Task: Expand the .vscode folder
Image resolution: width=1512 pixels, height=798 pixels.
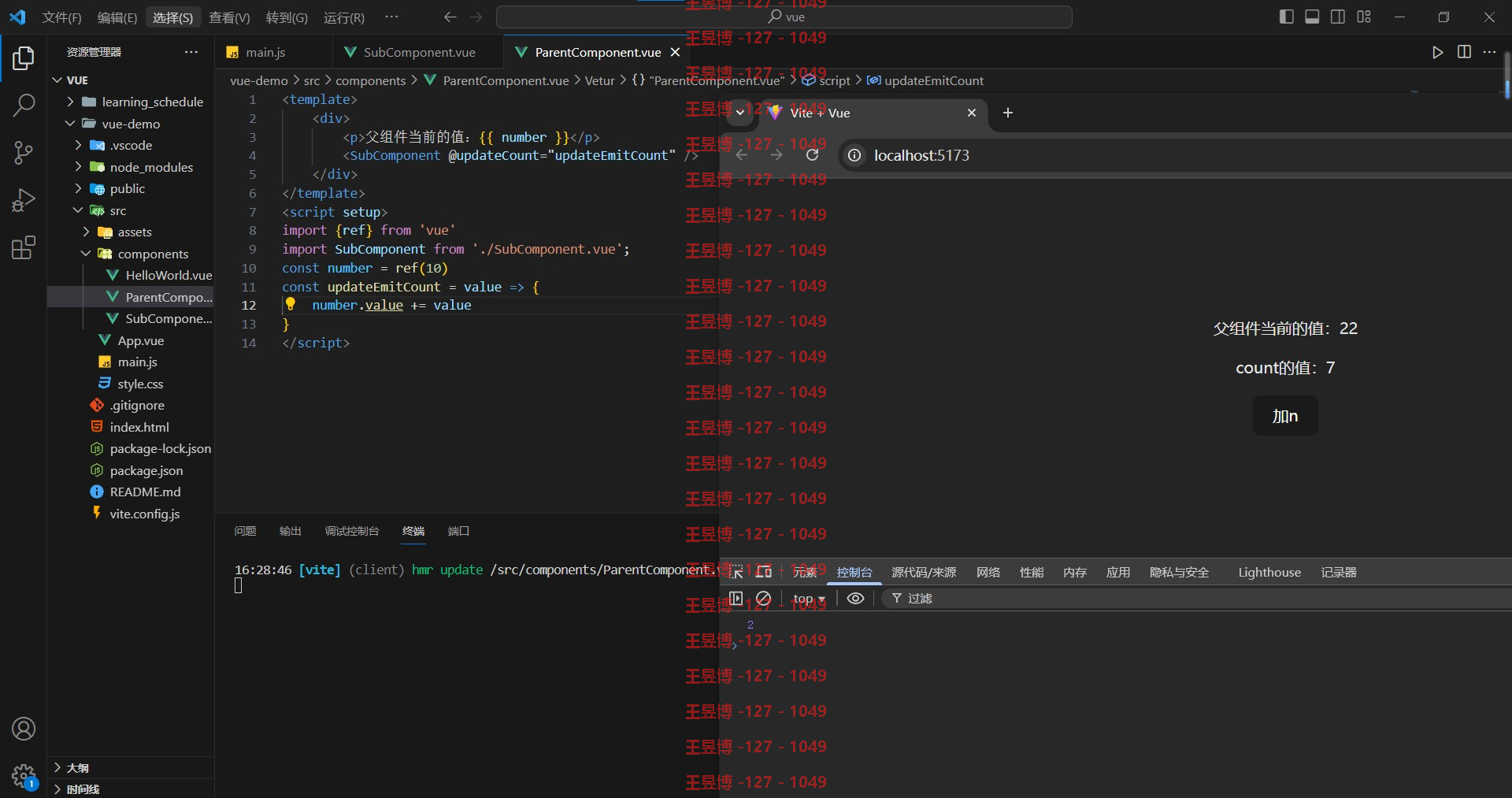Action: tap(78, 145)
